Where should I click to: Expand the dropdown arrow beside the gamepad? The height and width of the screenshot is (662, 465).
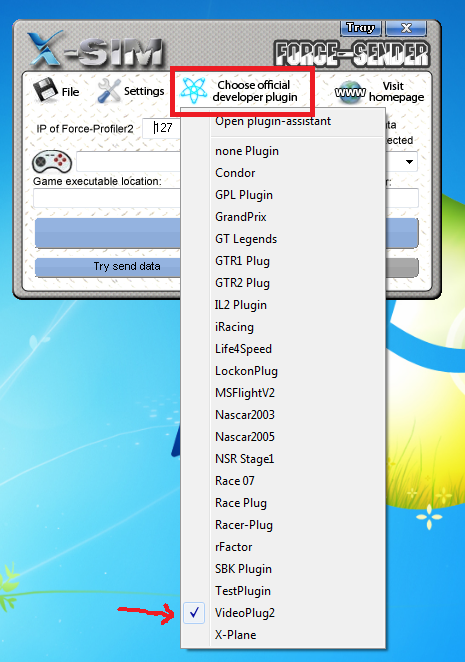(x=409, y=162)
